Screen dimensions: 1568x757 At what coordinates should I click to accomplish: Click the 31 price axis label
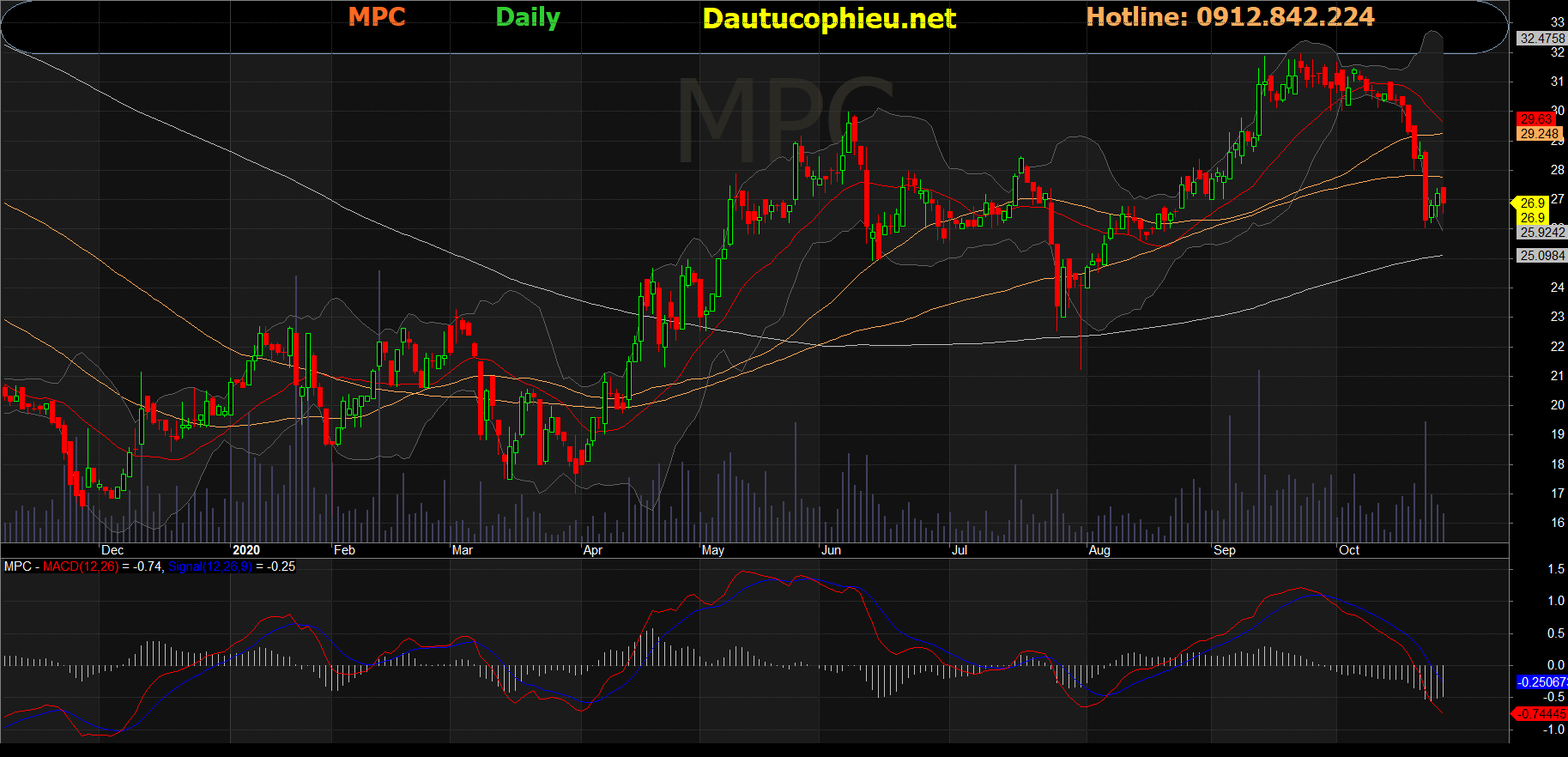1558,82
